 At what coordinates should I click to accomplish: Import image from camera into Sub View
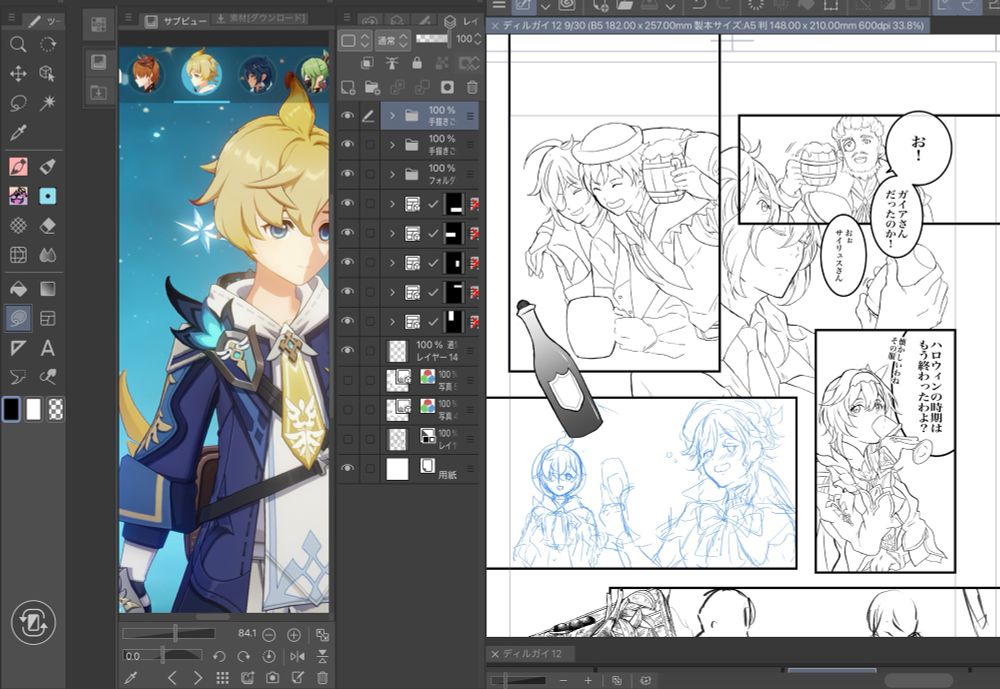coord(272,678)
